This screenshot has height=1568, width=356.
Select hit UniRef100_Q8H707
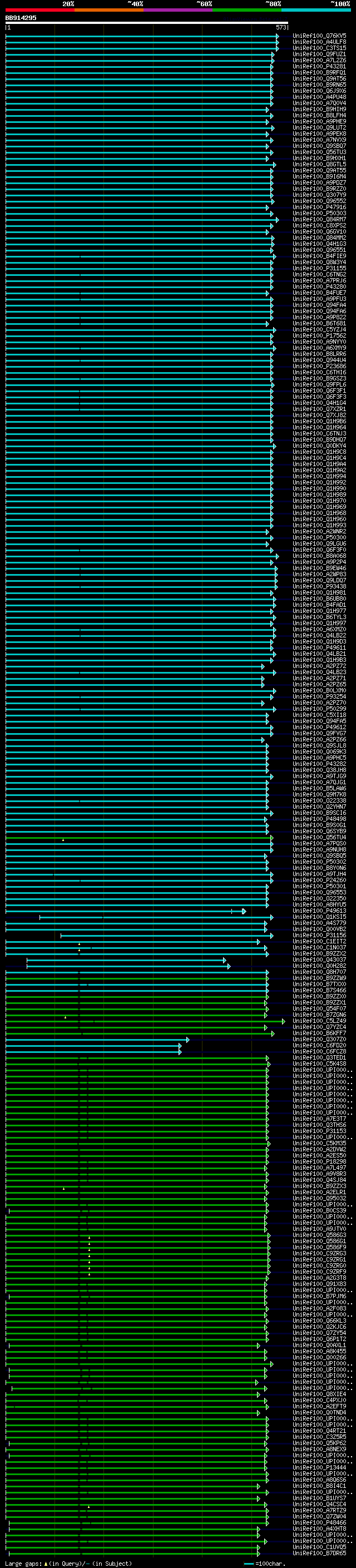pyautogui.click(x=319, y=972)
